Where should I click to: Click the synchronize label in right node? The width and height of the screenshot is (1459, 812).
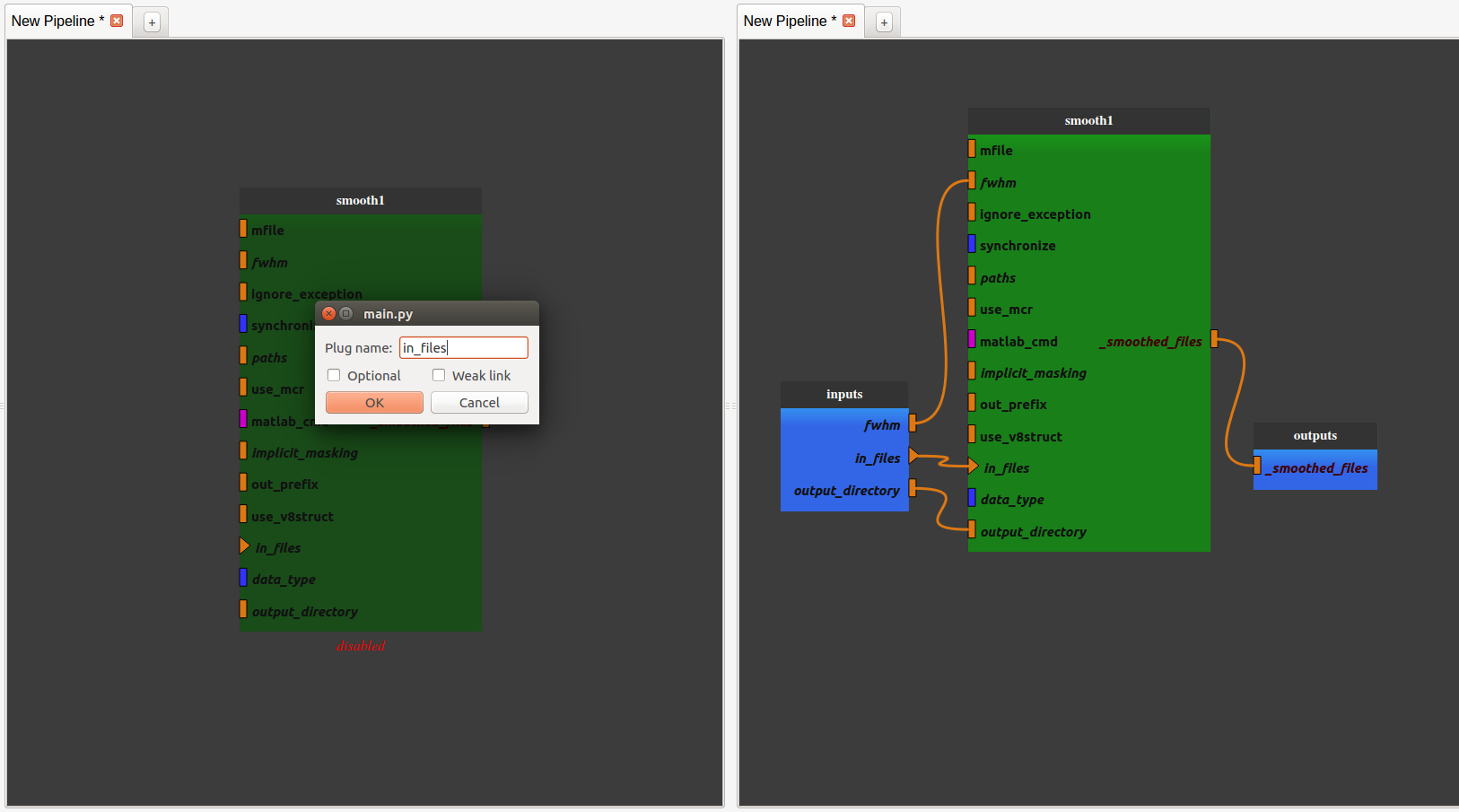[x=1018, y=246]
